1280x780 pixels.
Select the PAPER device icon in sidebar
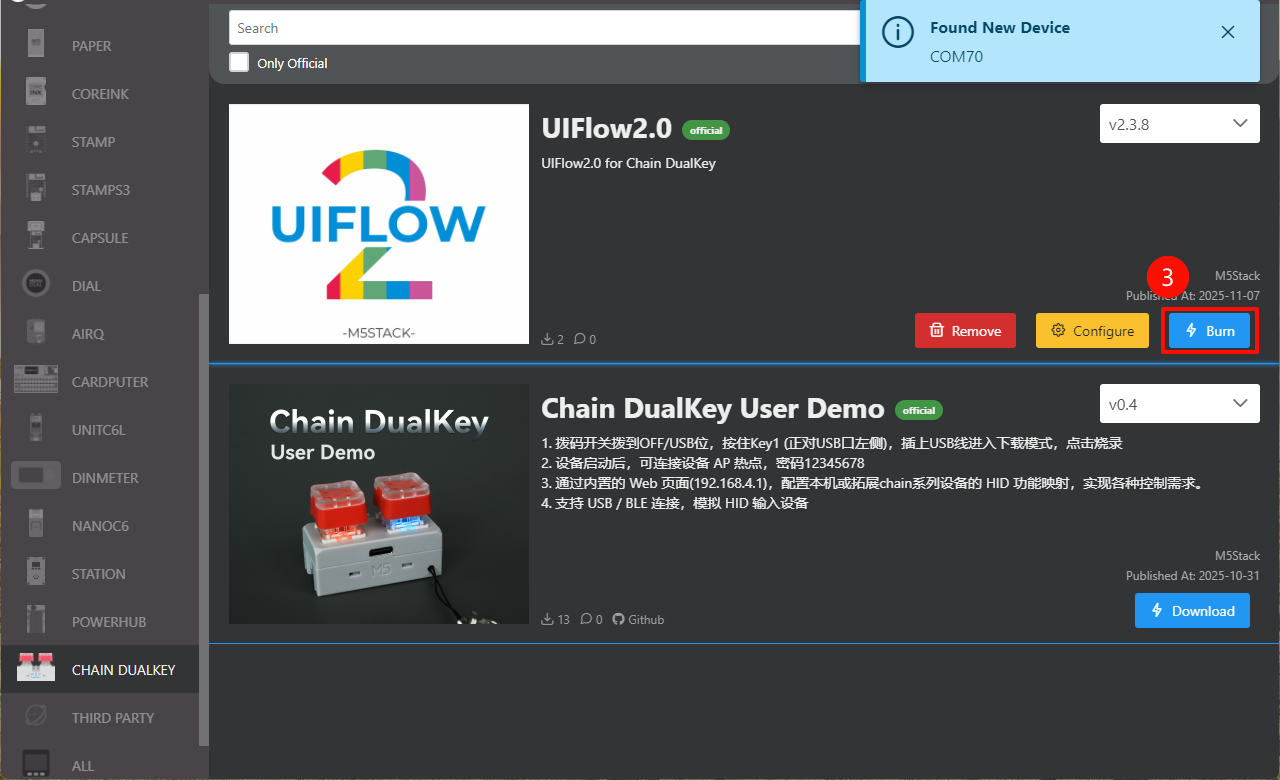37,45
